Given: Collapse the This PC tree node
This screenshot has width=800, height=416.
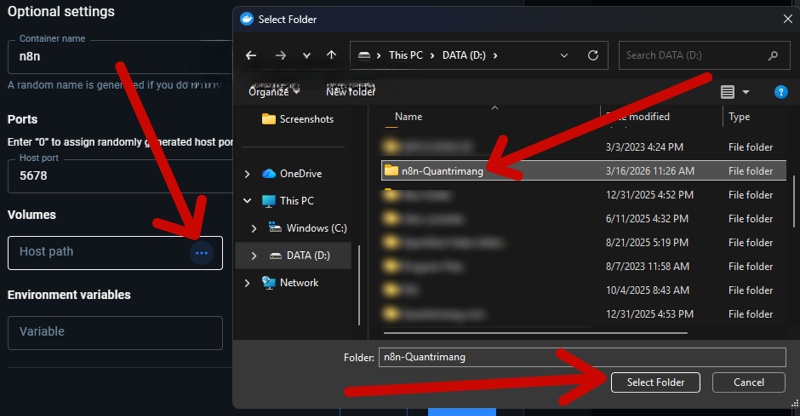Looking at the screenshot, I should (247, 201).
